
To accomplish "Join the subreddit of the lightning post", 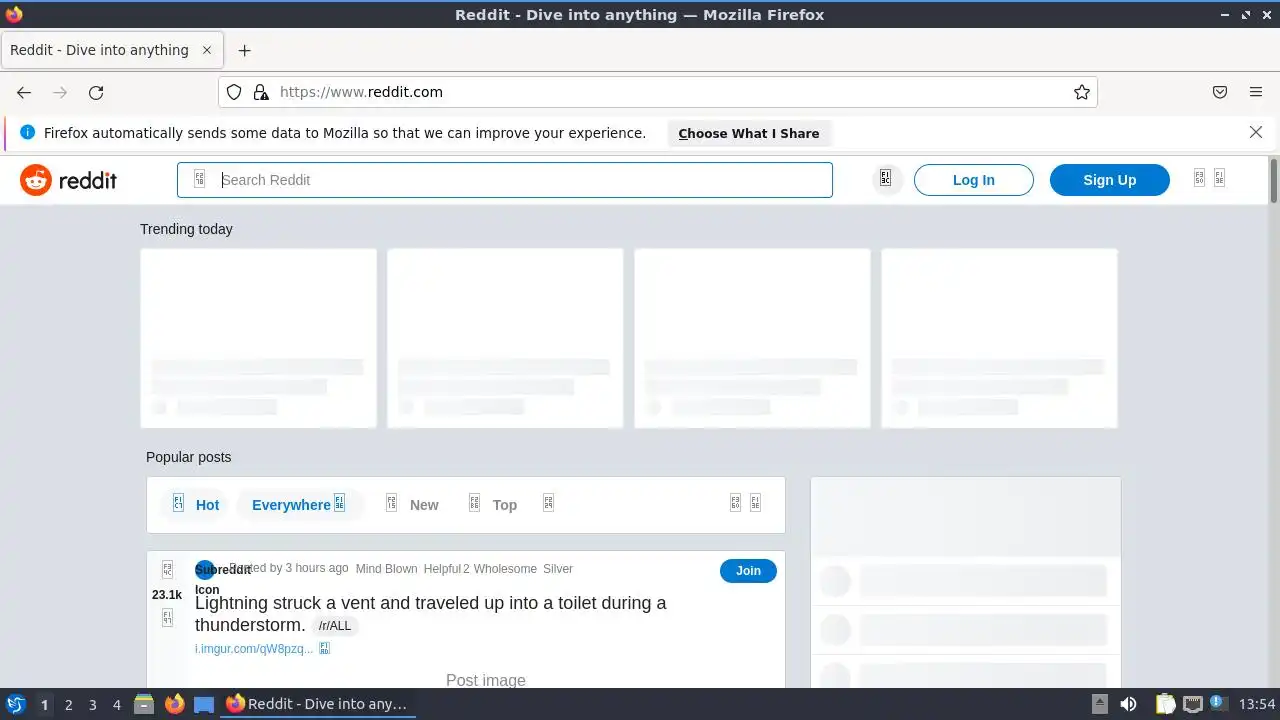I will (x=748, y=571).
